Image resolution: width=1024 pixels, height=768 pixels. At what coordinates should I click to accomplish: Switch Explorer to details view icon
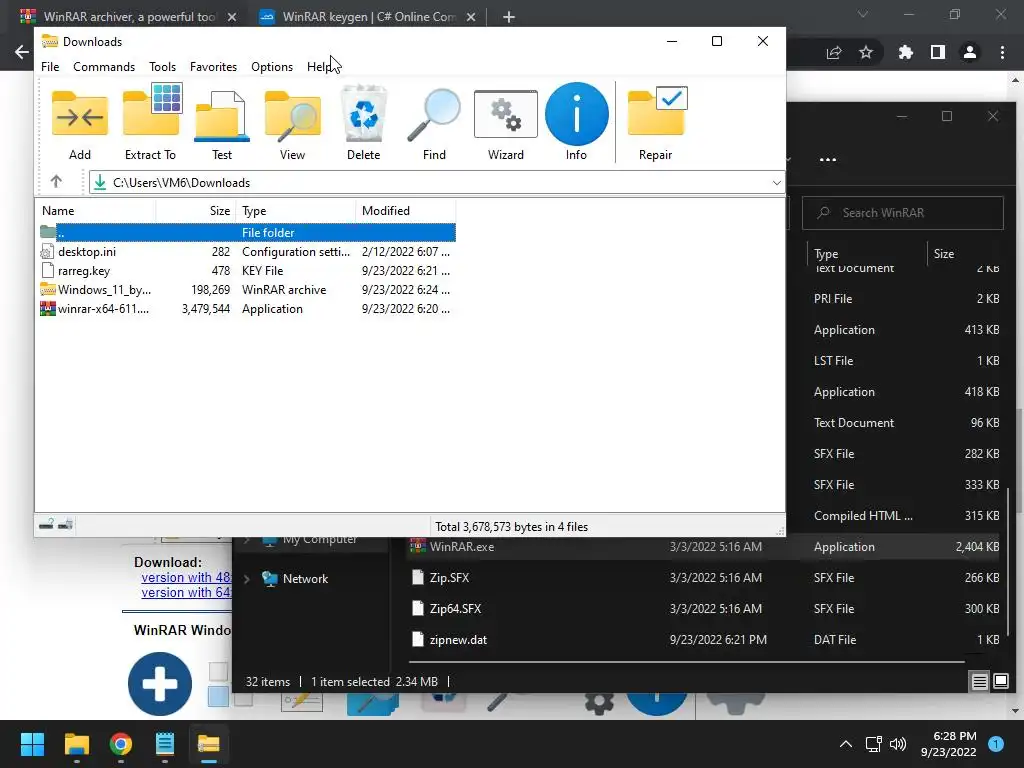pos(980,682)
